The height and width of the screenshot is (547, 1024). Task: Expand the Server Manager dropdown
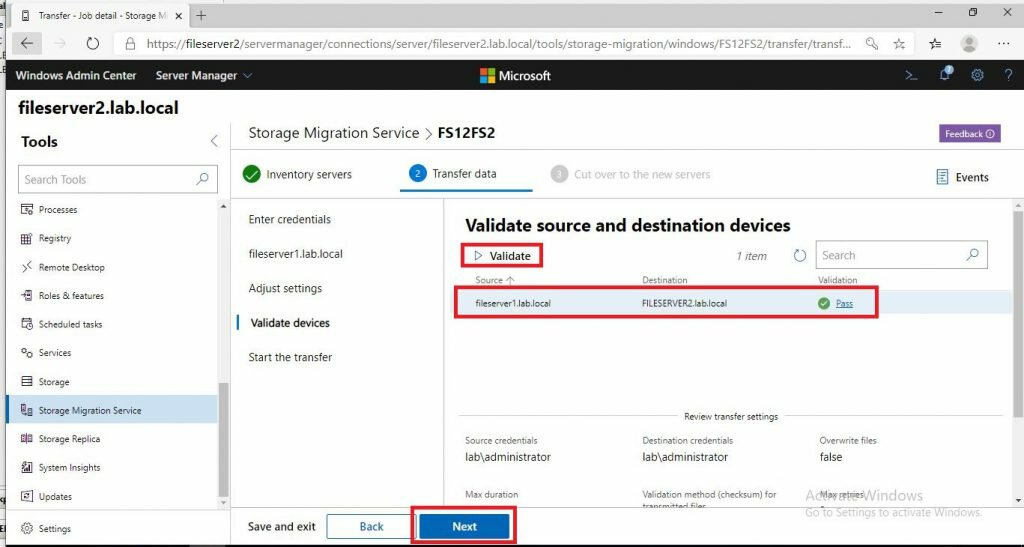pos(204,75)
